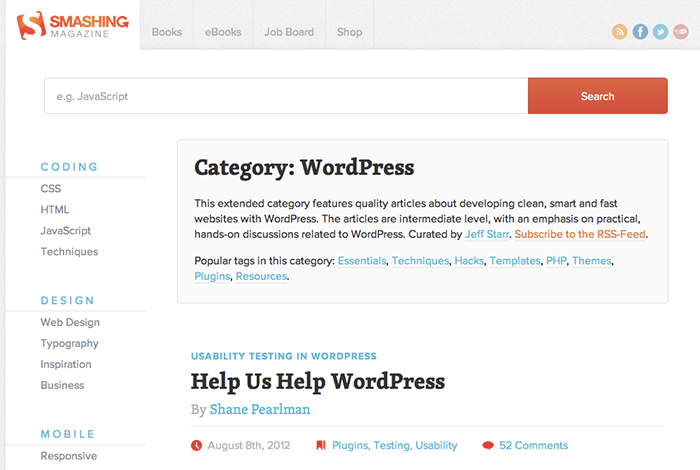
Task: Select JavaScript in the Coding sidebar
Action: coord(66,231)
